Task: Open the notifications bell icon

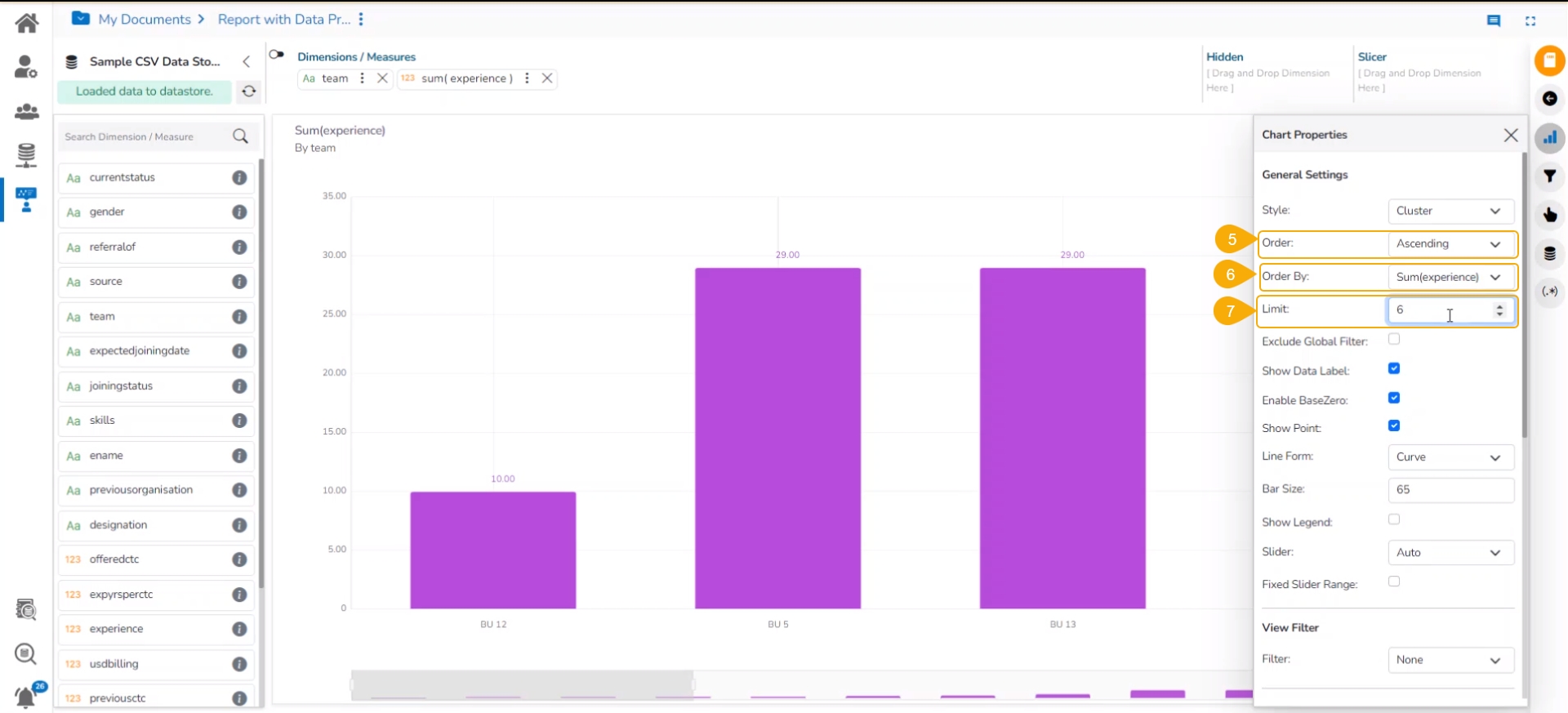Action: (26, 697)
